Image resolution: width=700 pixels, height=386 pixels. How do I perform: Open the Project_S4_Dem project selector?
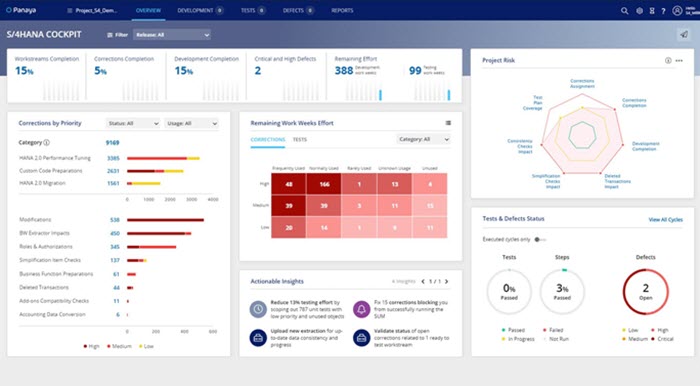[96, 11]
